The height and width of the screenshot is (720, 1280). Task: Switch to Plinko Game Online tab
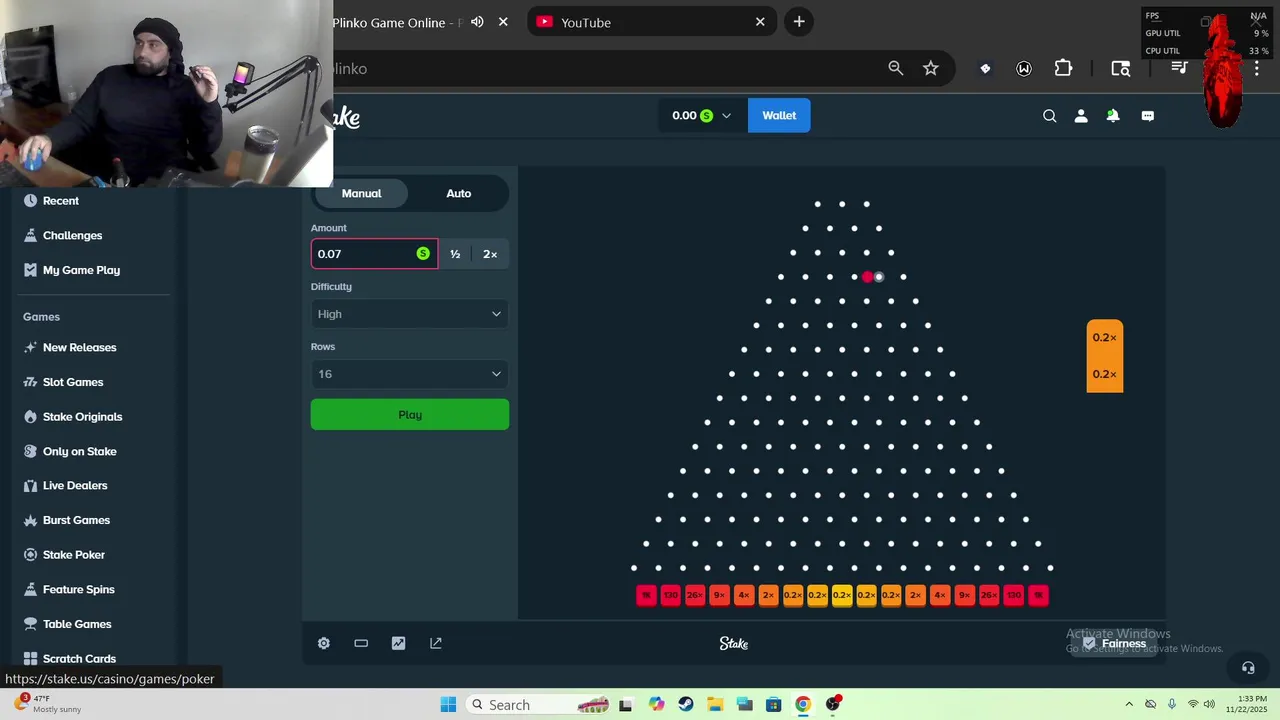(396, 22)
